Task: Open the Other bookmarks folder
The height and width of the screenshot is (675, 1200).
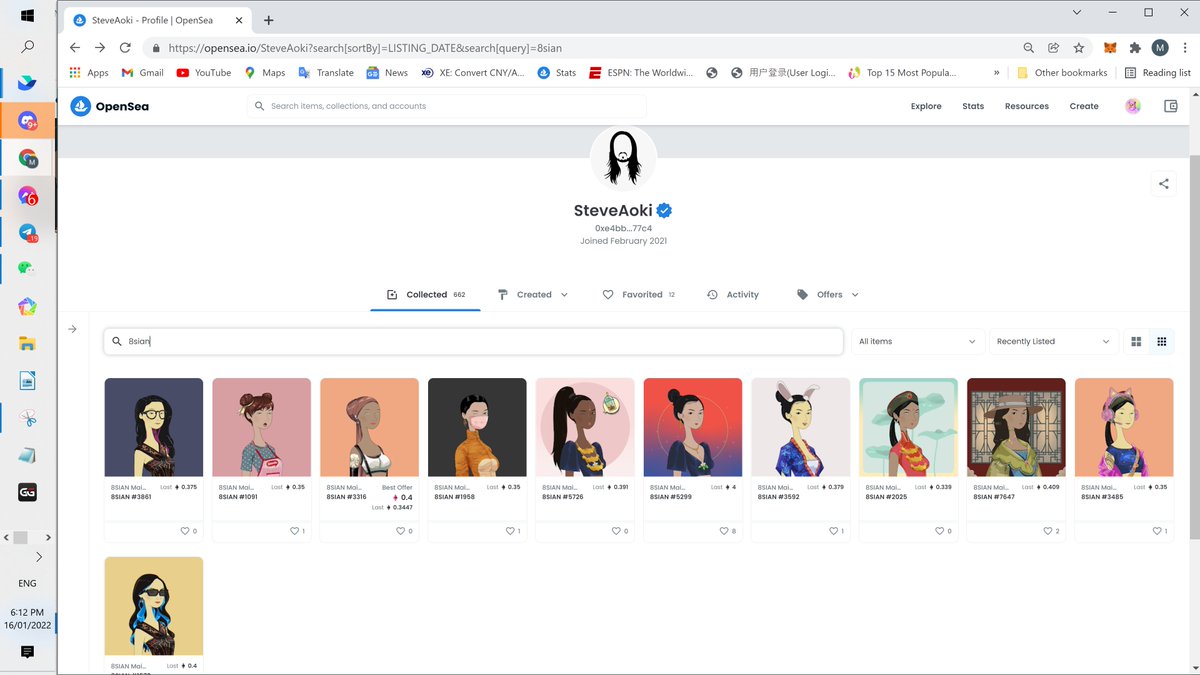Action: (x=1061, y=72)
